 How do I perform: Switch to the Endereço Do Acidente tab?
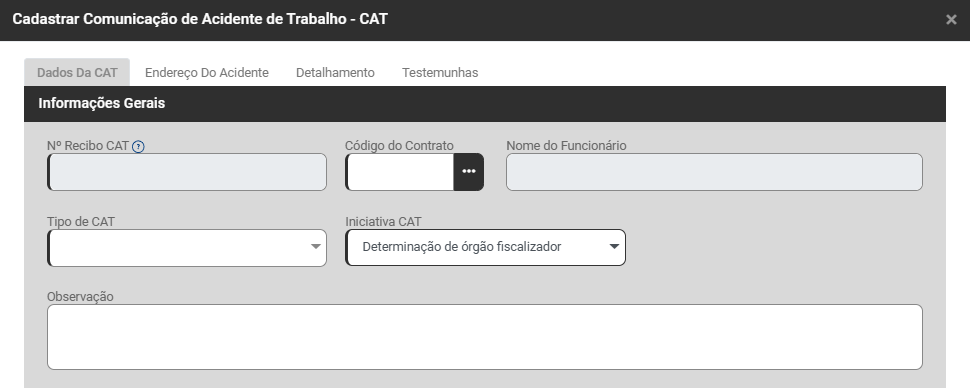tap(207, 72)
